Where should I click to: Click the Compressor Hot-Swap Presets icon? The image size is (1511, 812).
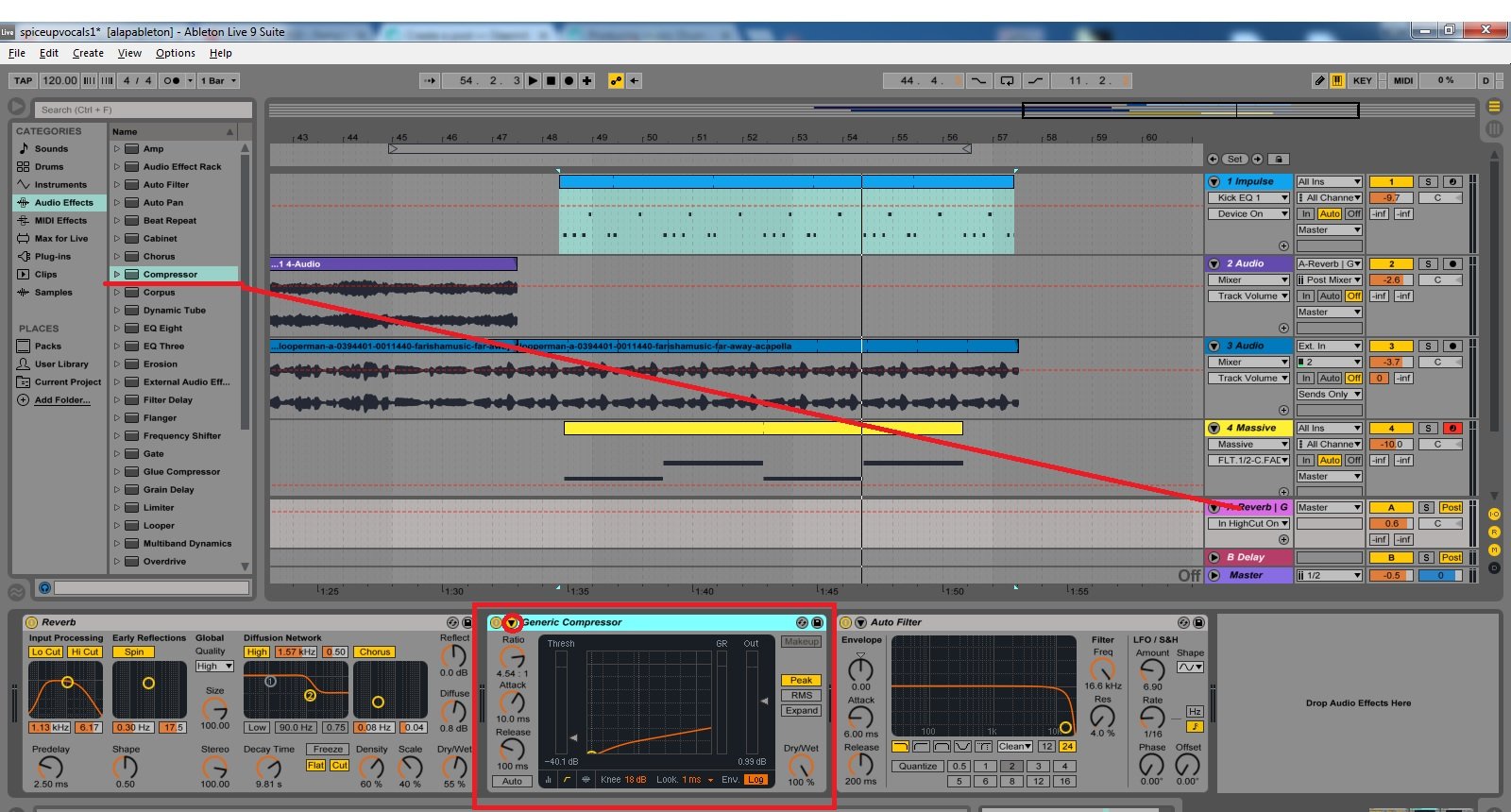click(802, 623)
